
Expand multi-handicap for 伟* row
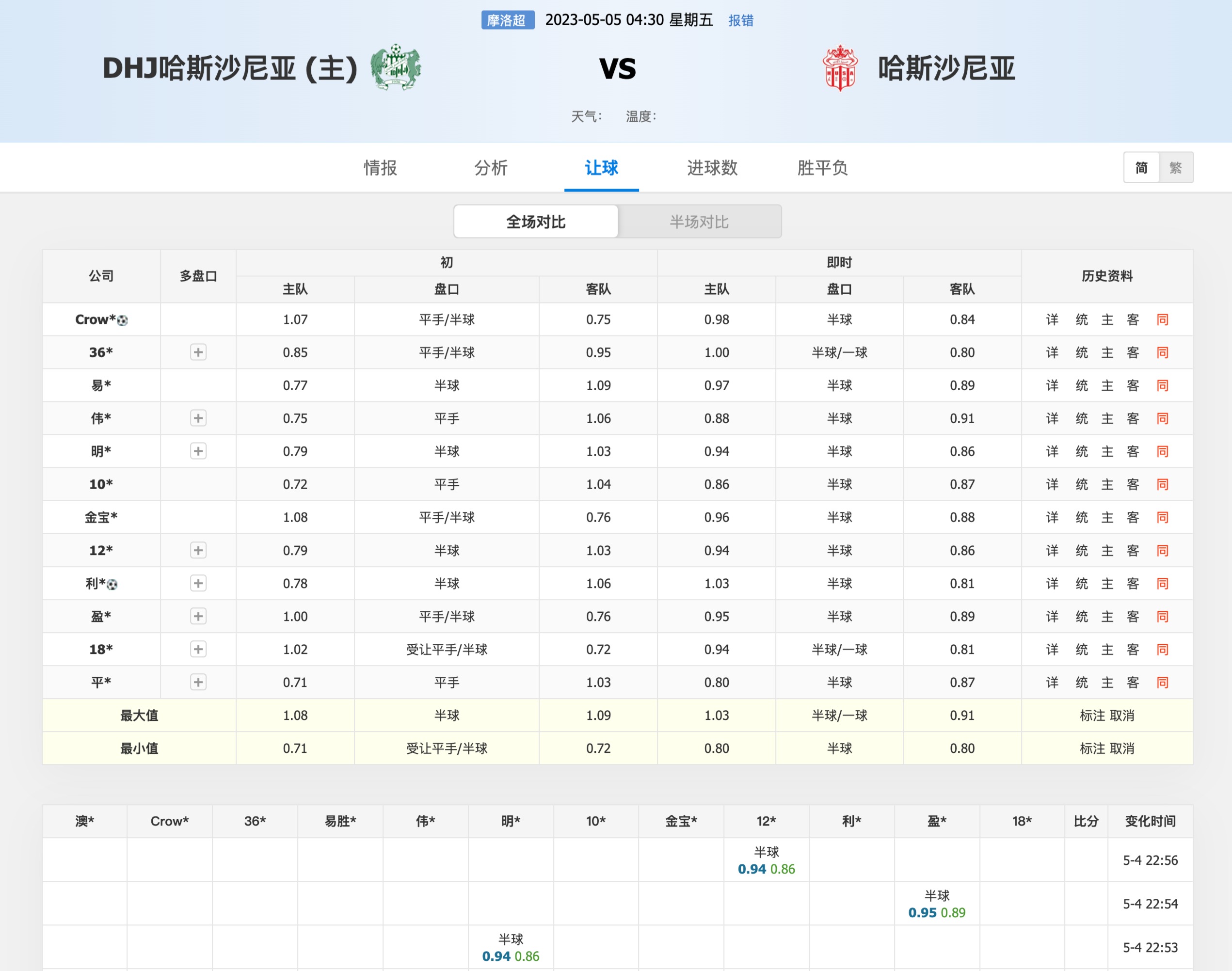coord(198,418)
